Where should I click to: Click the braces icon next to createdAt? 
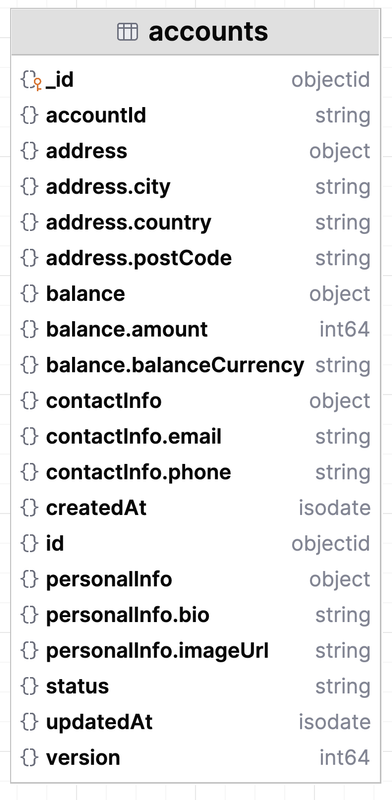[x=30, y=508]
